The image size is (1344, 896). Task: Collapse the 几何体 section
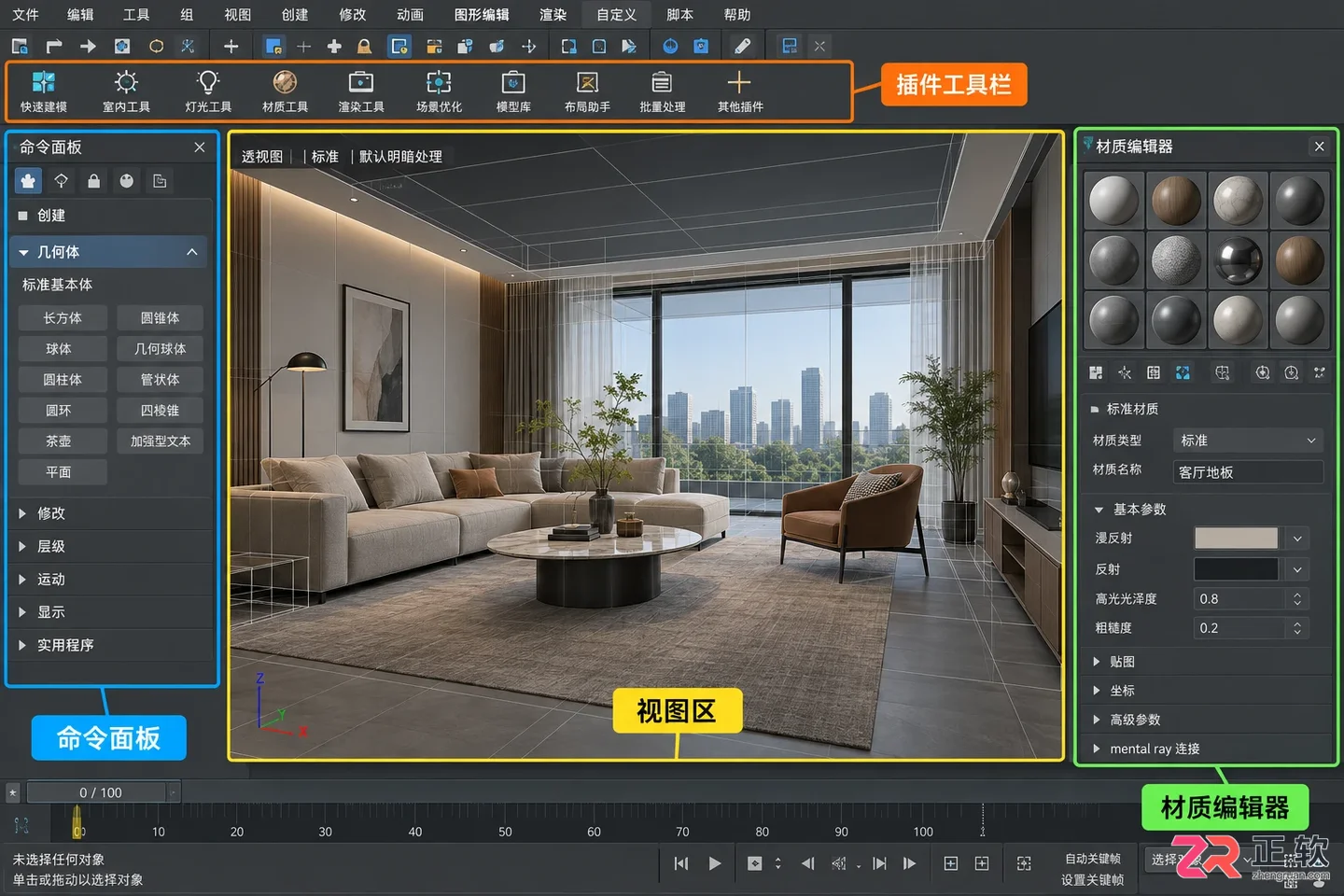coord(110,252)
